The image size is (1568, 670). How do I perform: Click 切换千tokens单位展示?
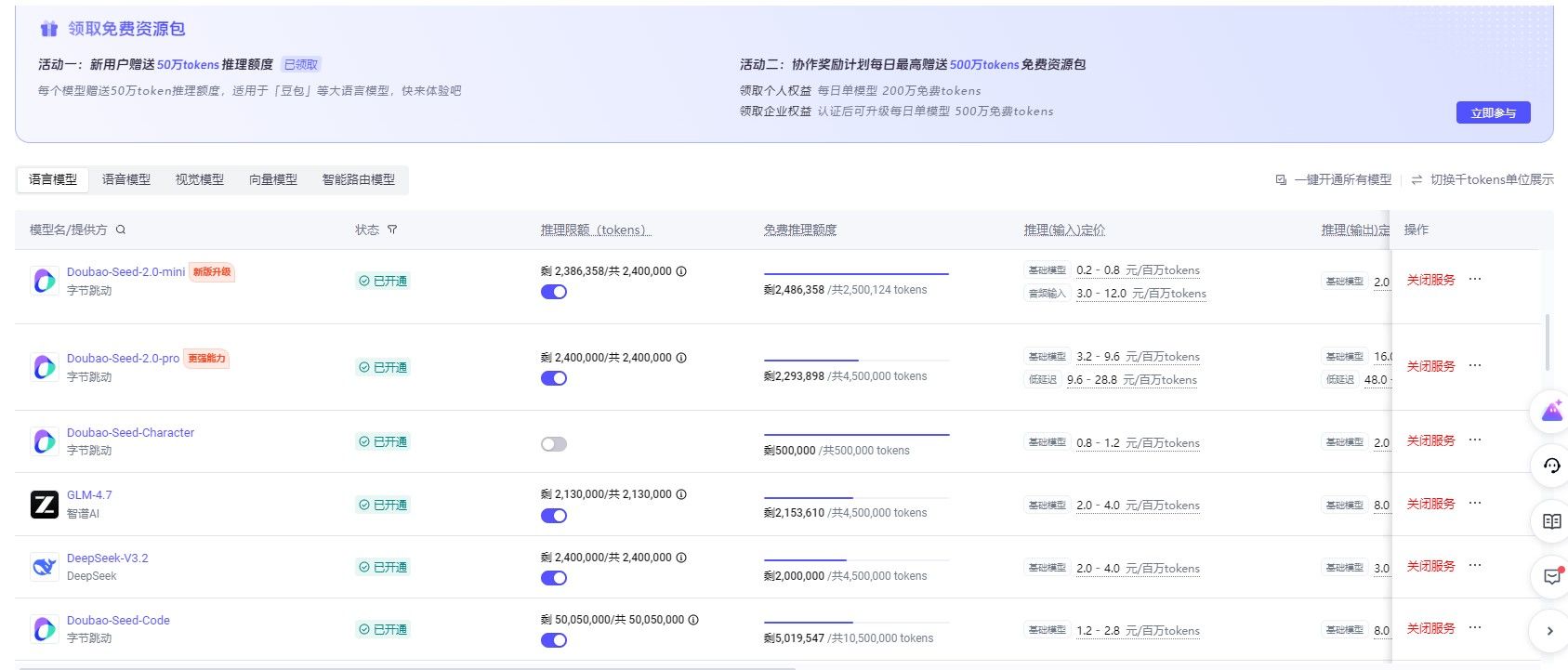pyautogui.click(x=1482, y=179)
